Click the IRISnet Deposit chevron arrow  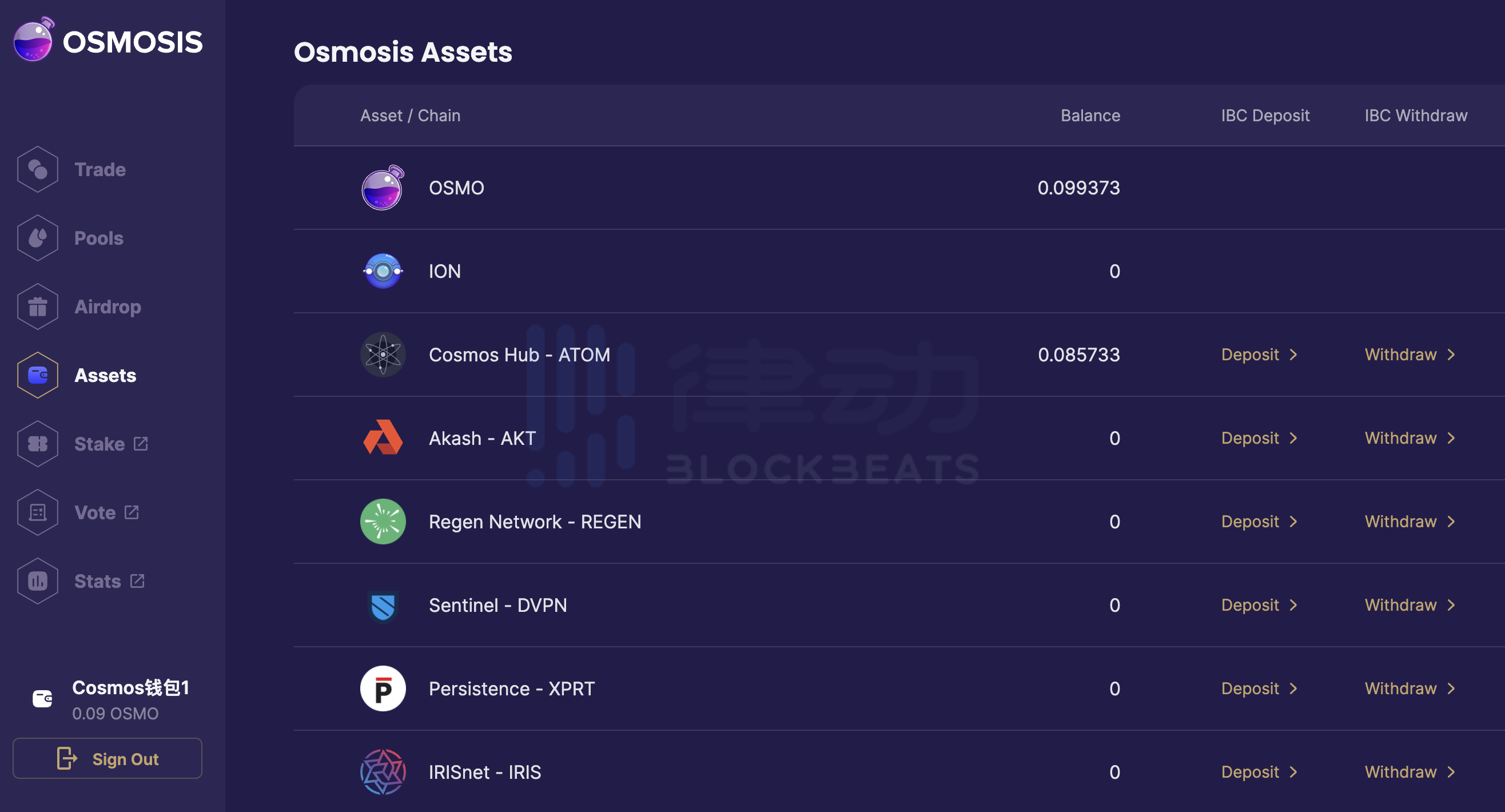(1293, 773)
